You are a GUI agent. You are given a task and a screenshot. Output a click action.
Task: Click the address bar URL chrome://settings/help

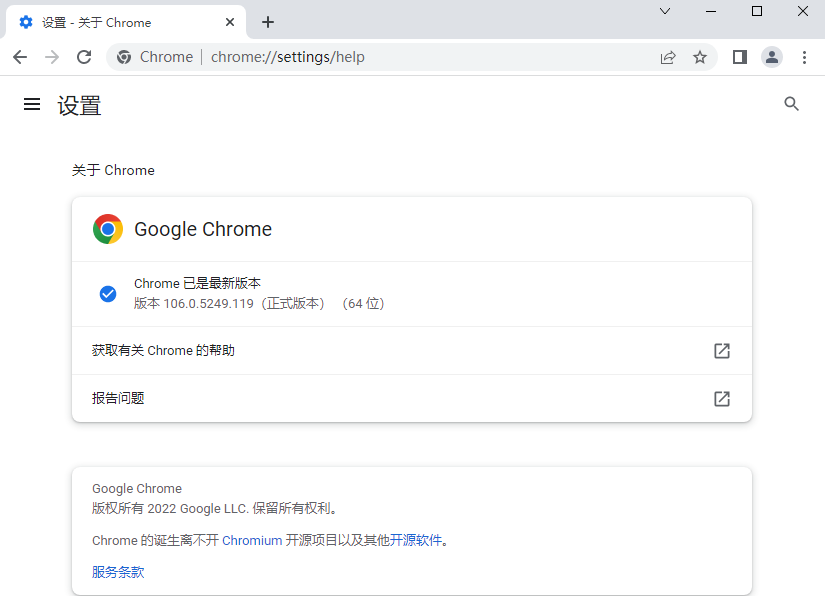pos(288,57)
